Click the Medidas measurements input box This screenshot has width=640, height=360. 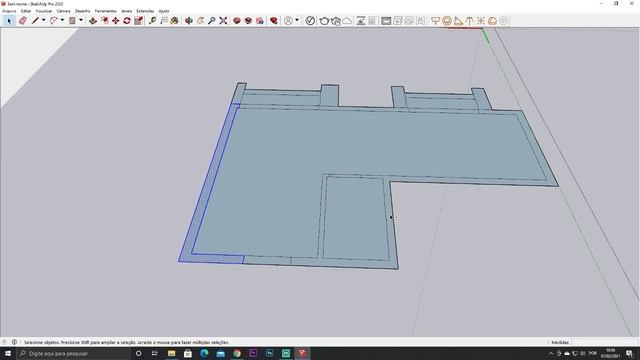click(604, 342)
